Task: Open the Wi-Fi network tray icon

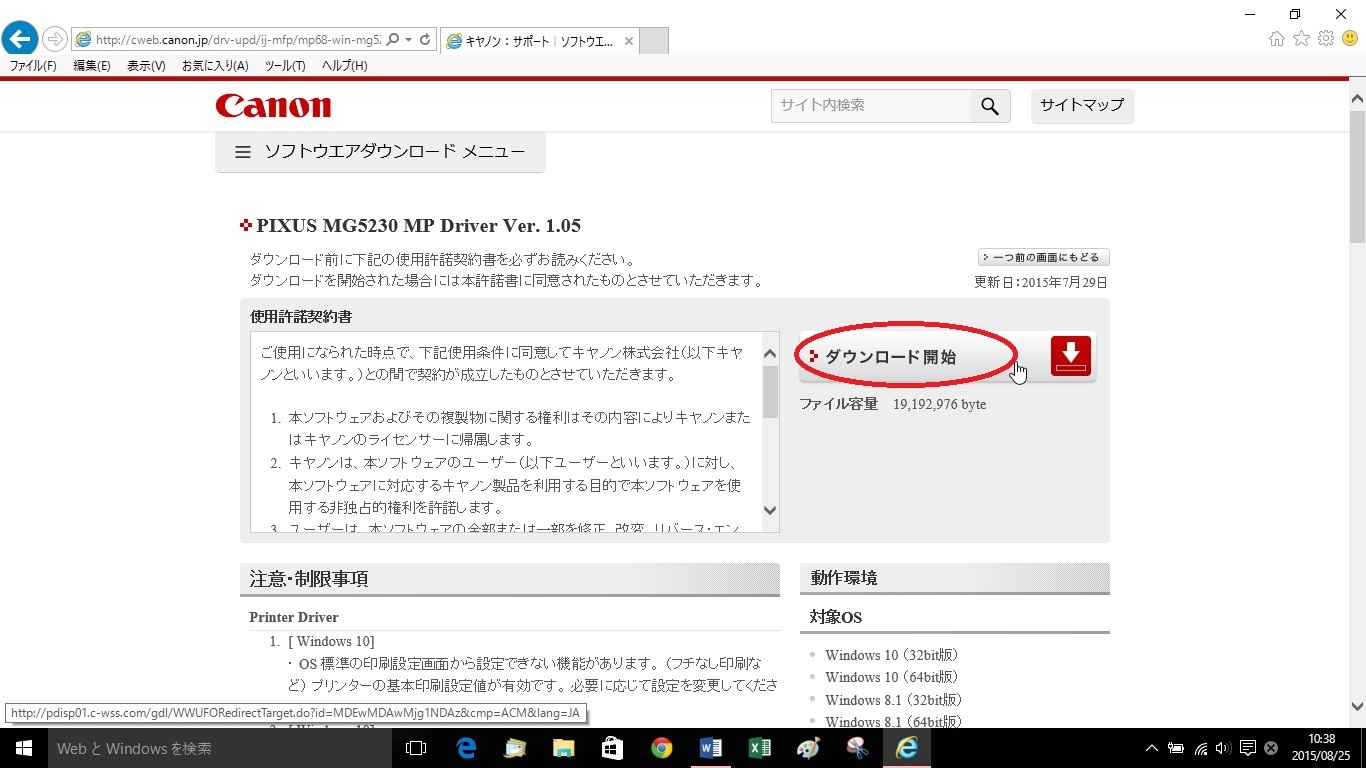Action: [x=1201, y=748]
